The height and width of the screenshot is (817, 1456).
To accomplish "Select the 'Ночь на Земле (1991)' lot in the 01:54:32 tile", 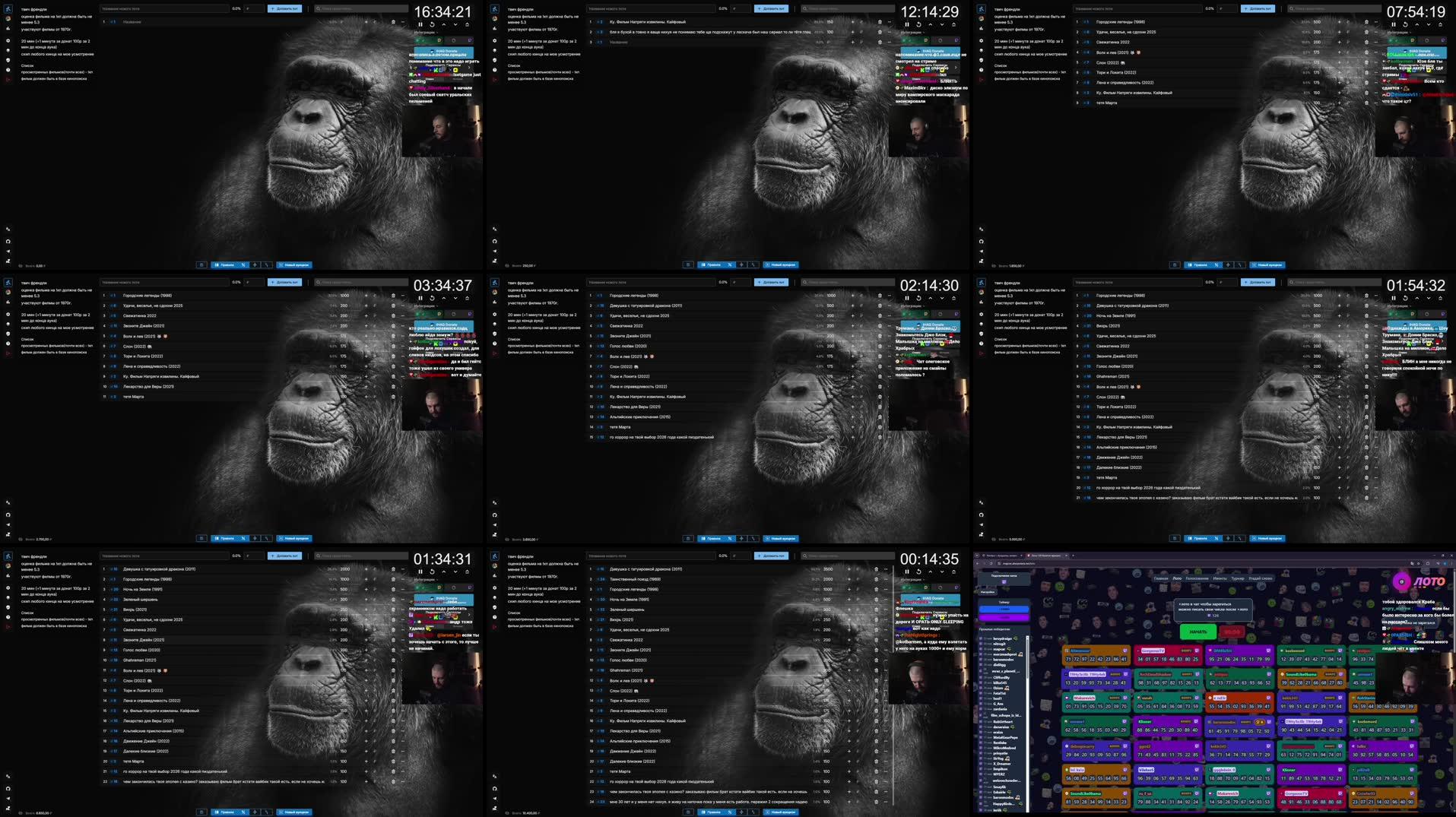I will pyautogui.click(x=1226, y=315).
